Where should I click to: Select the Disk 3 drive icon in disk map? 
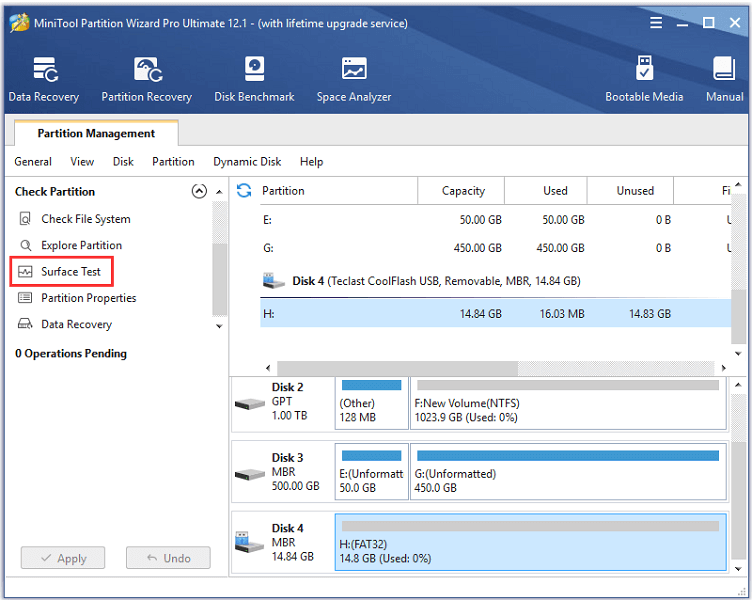tap(250, 474)
